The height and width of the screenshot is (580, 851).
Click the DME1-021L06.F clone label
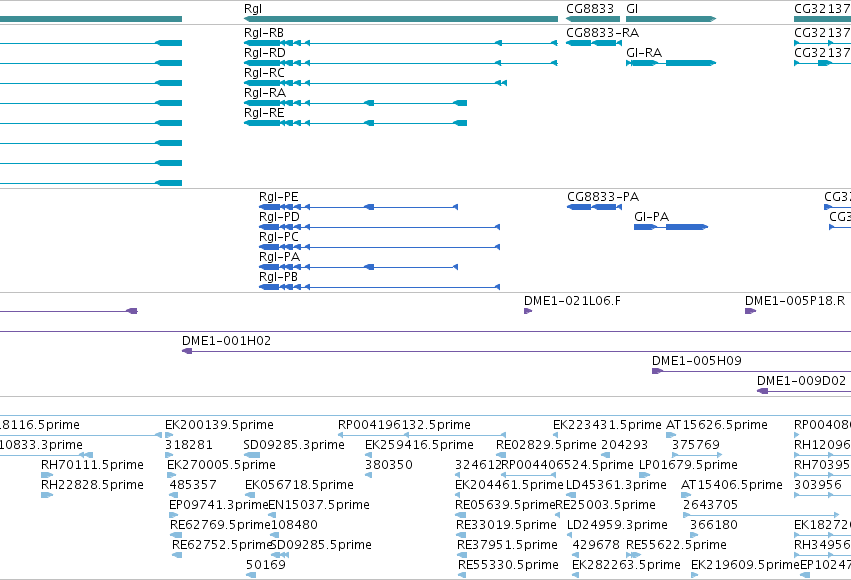coord(572,301)
